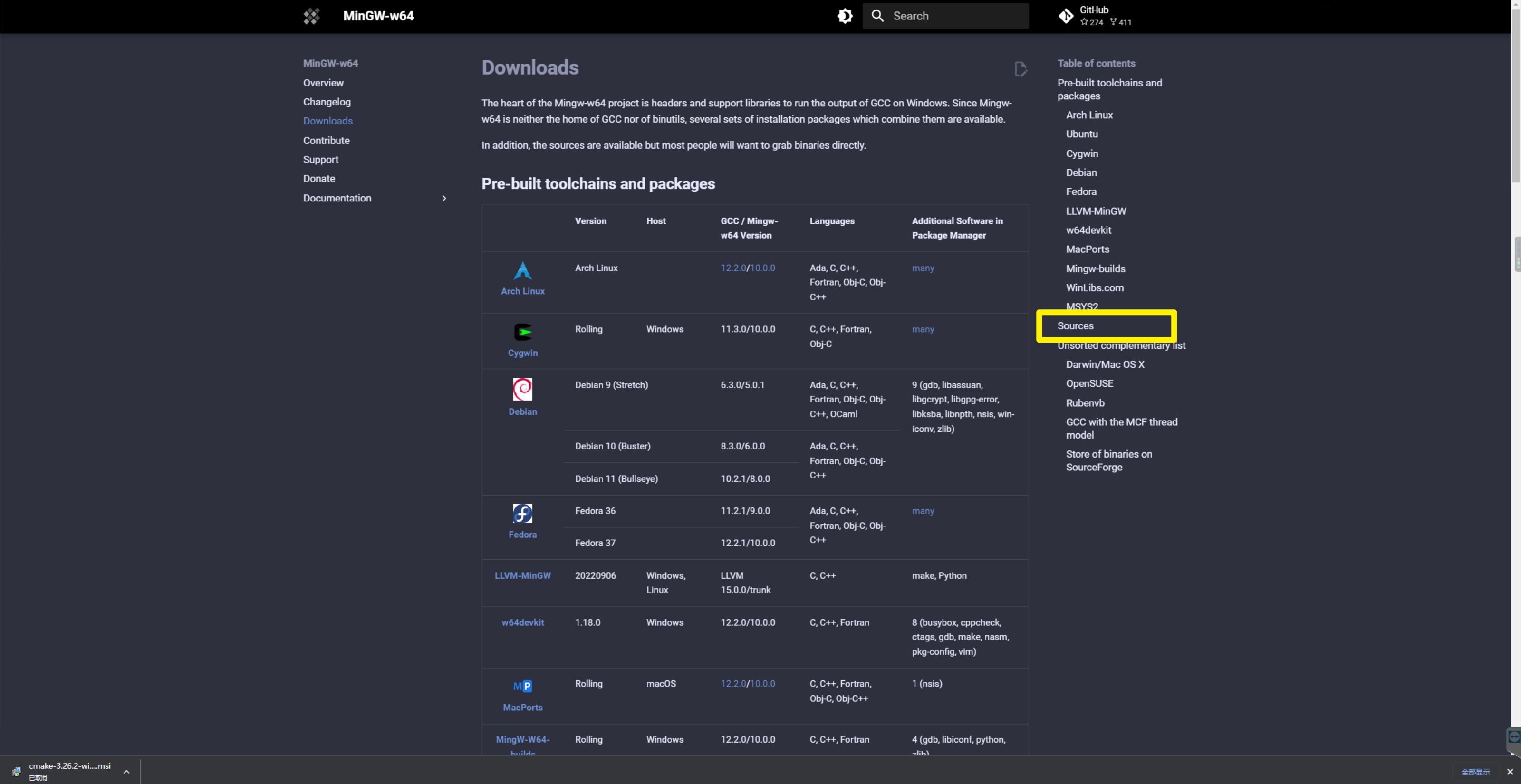The width and height of the screenshot is (1521, 784).
Task: Click the cmake msi download file icon
Action: coord(16,771)
